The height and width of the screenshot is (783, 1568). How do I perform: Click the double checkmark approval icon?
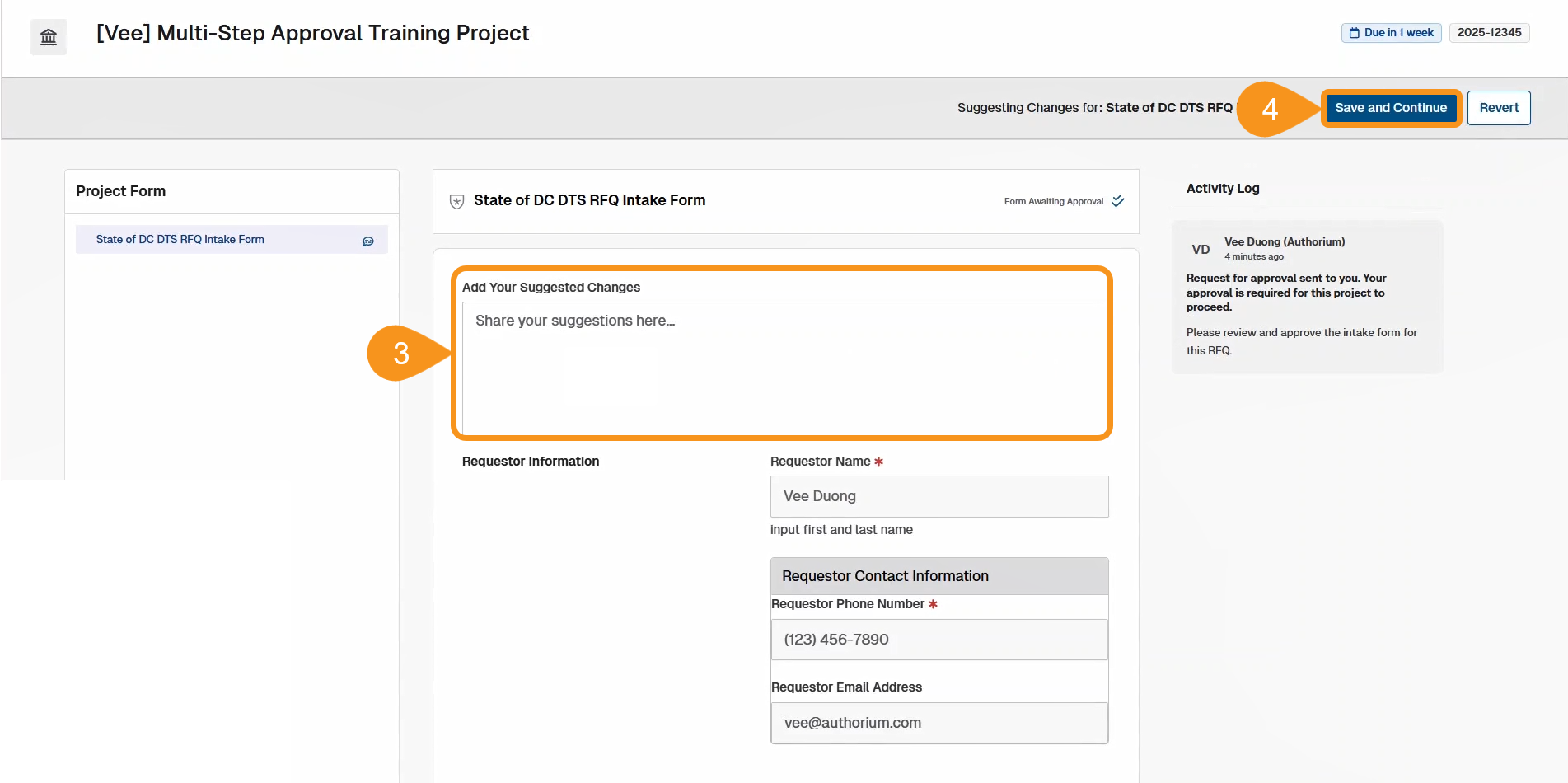click(1118, 201)
